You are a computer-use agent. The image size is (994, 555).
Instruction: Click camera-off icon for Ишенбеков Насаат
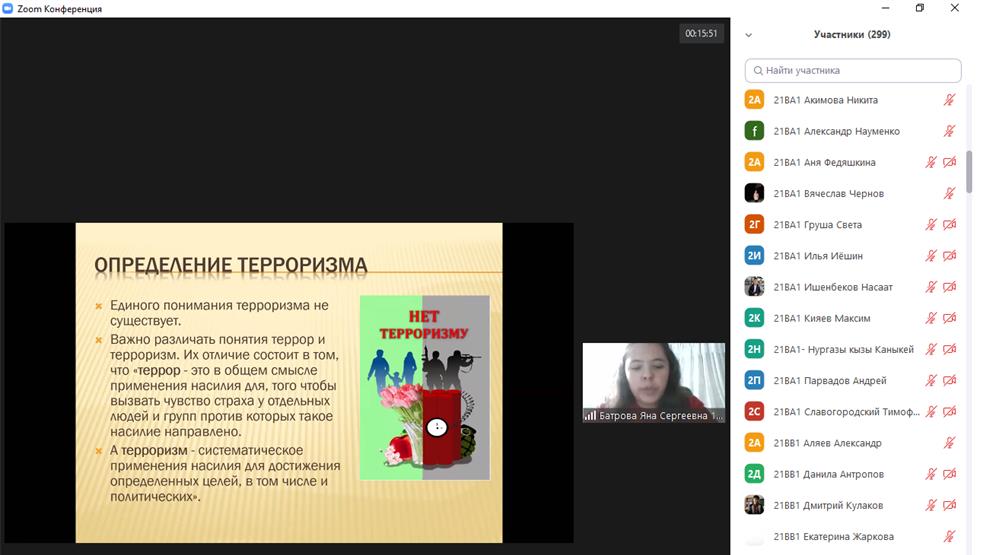949,286
